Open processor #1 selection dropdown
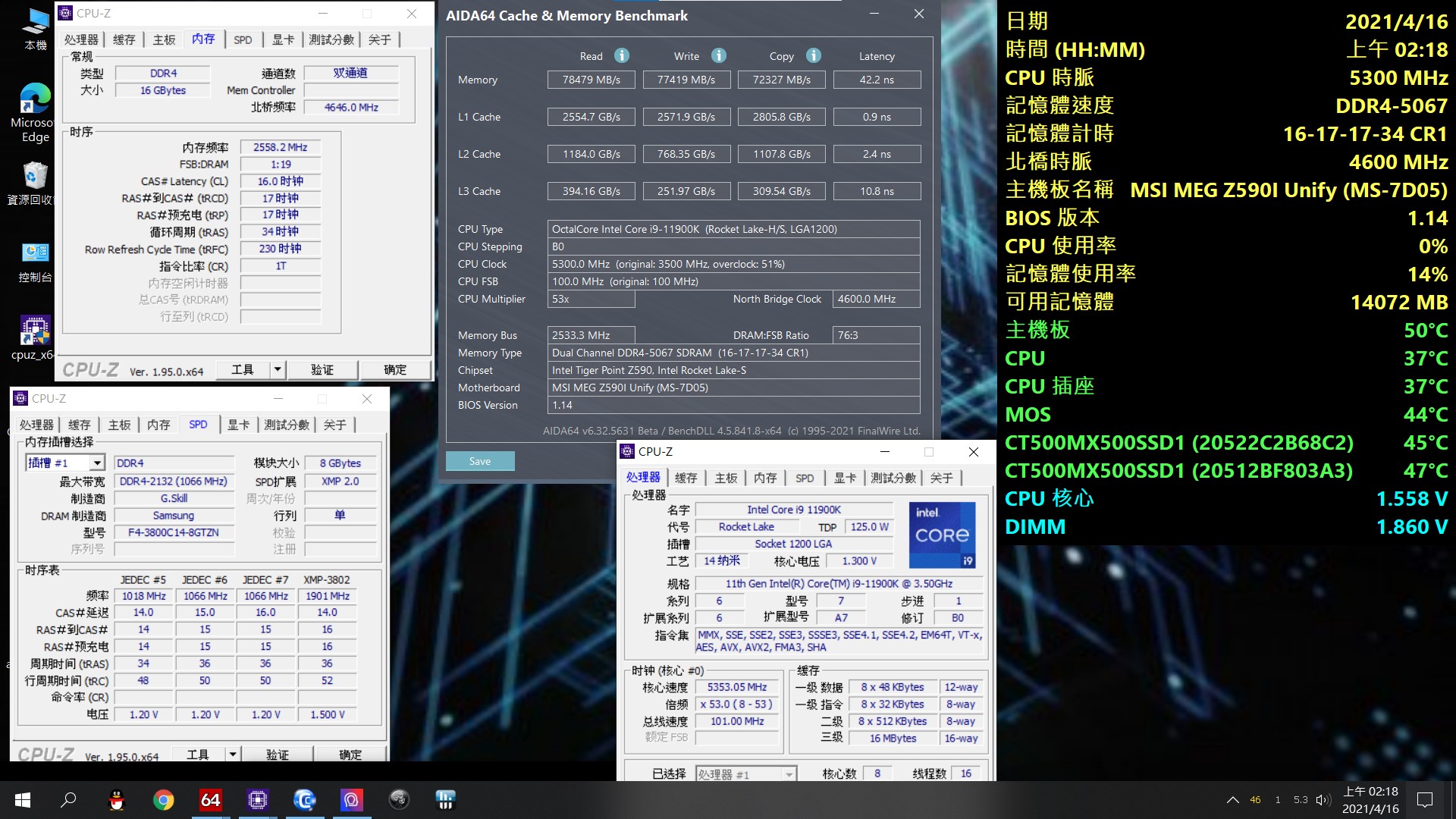 click(789, 774)
